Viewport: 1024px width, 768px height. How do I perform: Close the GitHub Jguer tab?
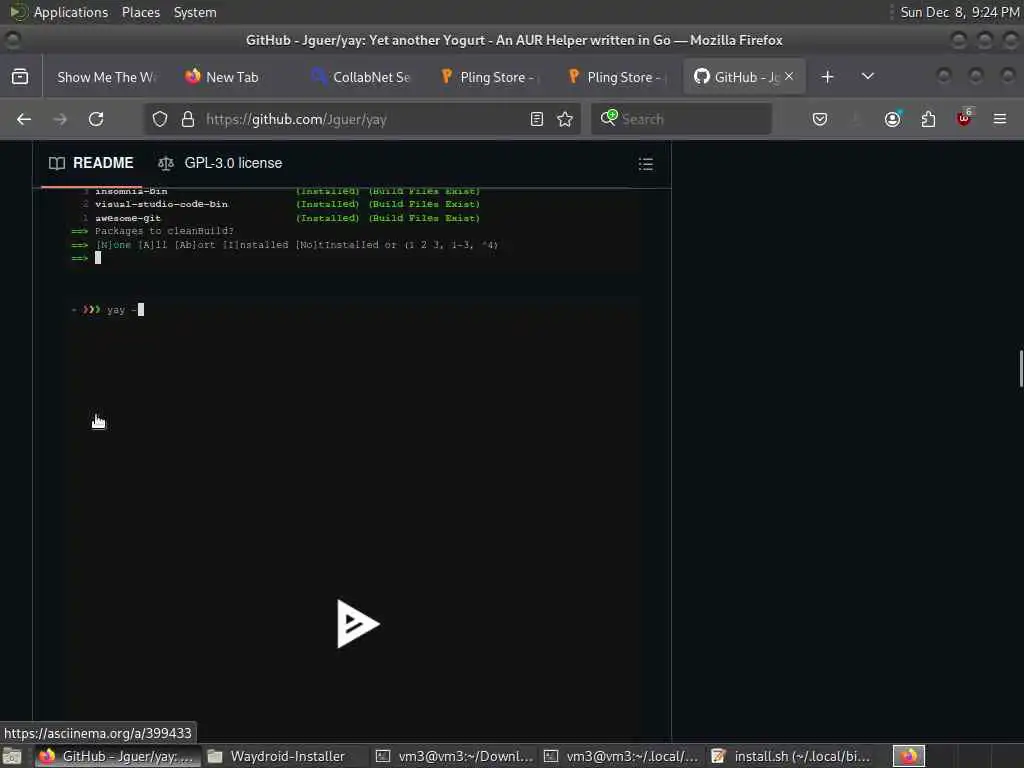(x=789, y=76)
